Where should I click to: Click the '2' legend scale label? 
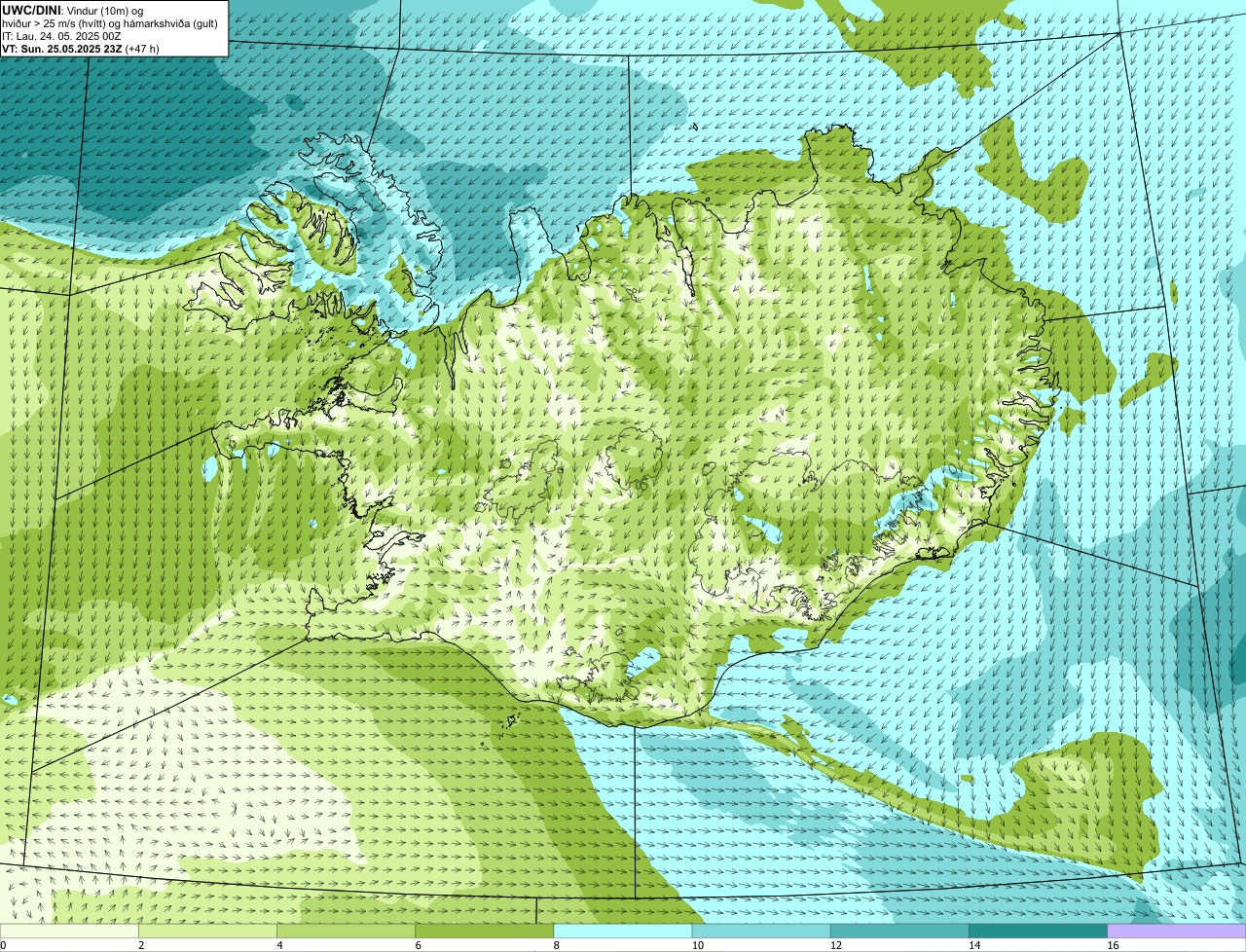click(141, 945)
